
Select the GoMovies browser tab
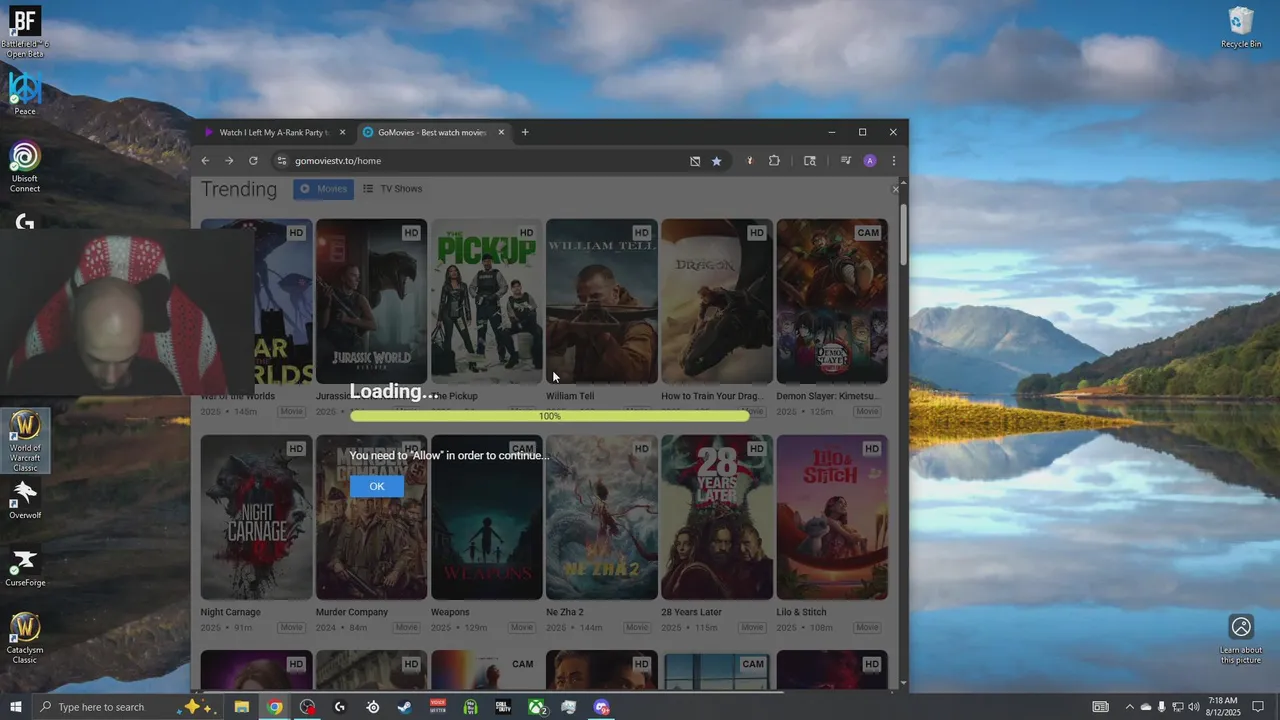coord(433,132)
